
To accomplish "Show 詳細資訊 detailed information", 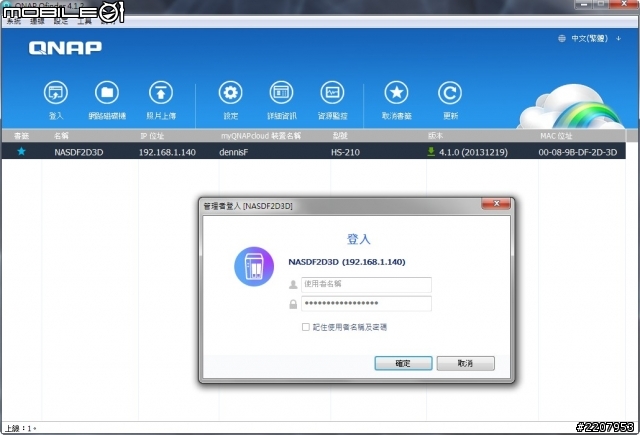I will pos(282,93).
